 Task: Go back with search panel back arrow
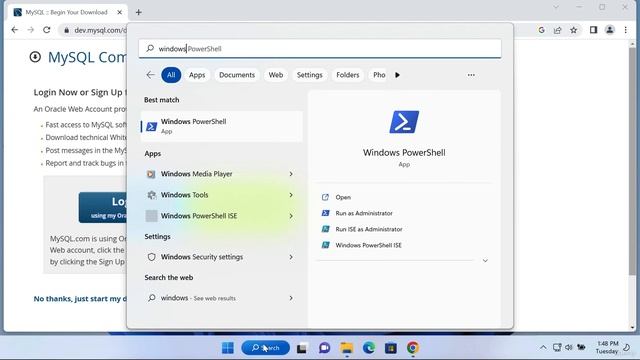tap(150, 75)
